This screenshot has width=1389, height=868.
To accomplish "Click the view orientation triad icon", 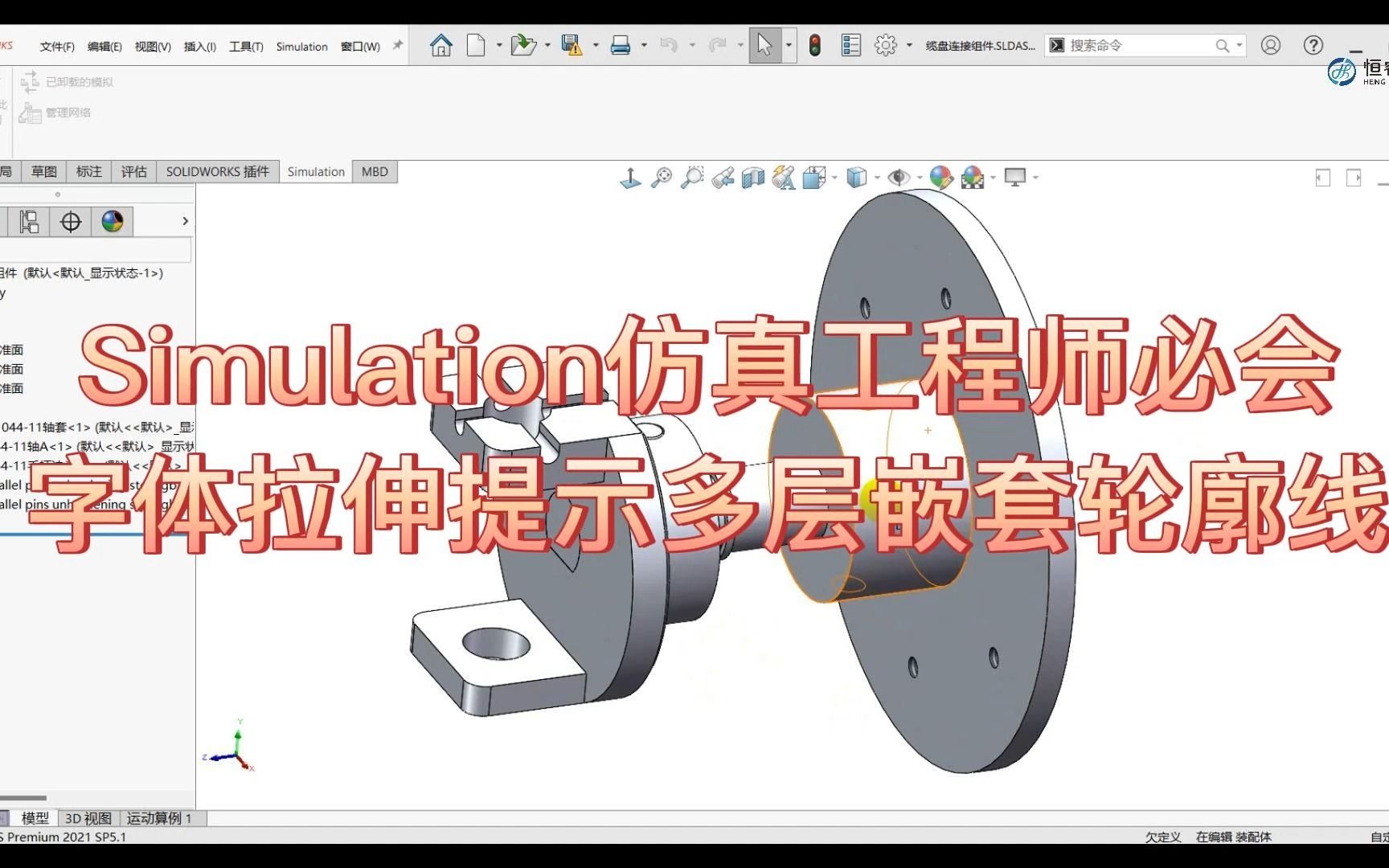I will pos(631,178).
